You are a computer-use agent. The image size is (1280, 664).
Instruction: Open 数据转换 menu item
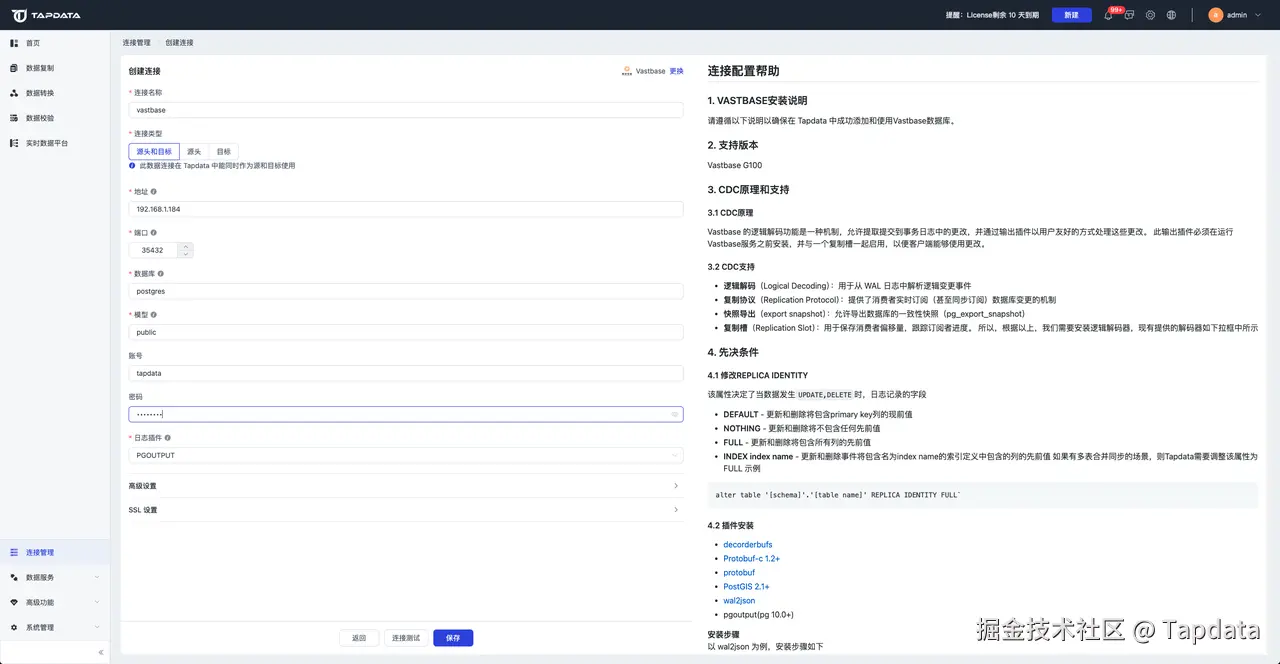[55, 93]
